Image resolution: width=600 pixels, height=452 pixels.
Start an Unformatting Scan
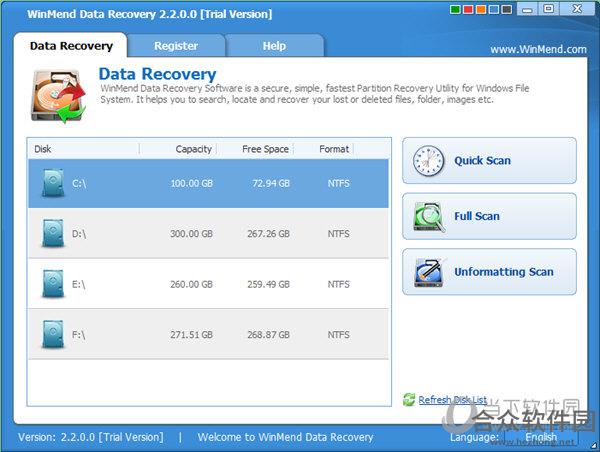[x=489, y=272]
